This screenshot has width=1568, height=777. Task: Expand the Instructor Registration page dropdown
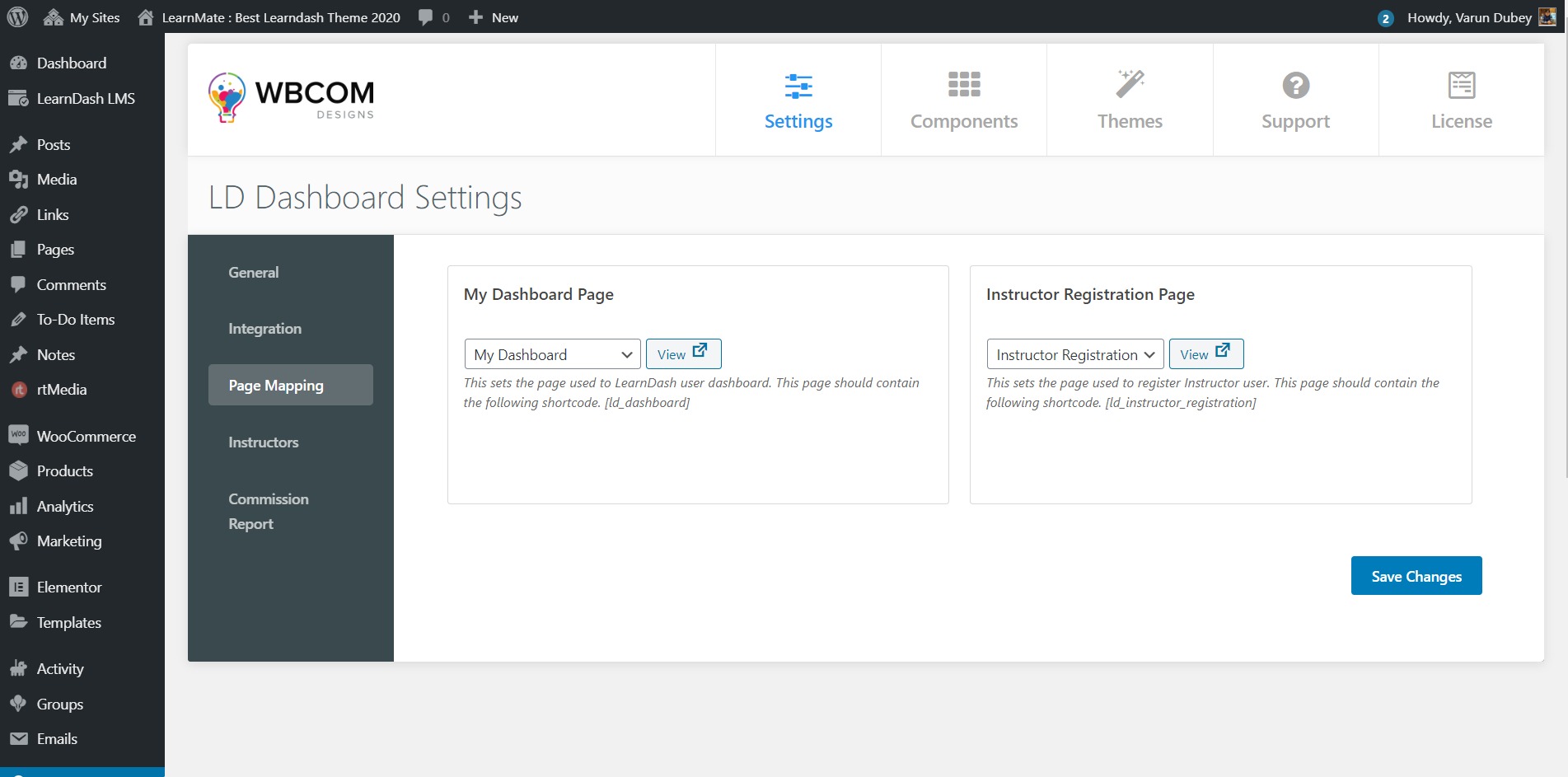(x=1075, y=354)
